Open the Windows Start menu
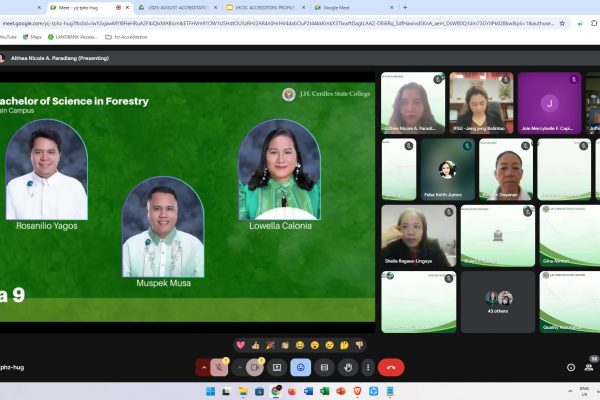The image size is (600, 400). point(210,391)
